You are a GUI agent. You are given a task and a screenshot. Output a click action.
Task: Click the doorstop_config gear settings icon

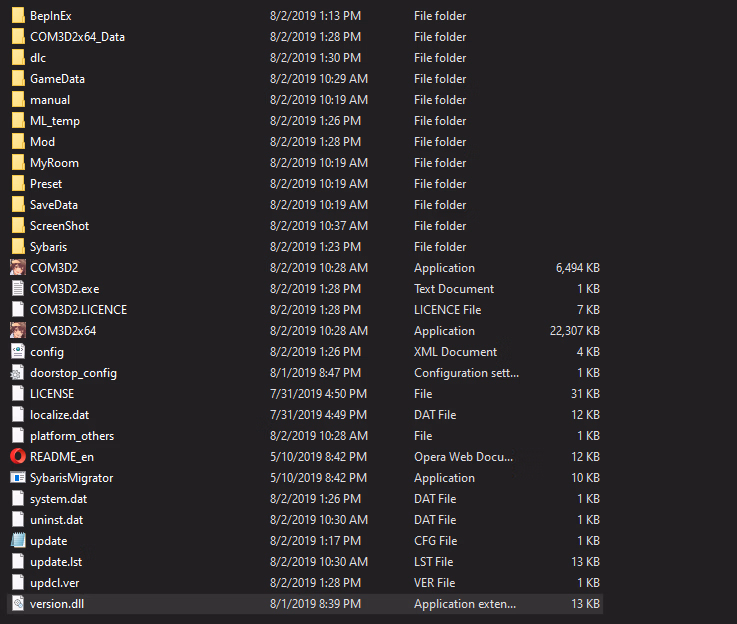18,372
